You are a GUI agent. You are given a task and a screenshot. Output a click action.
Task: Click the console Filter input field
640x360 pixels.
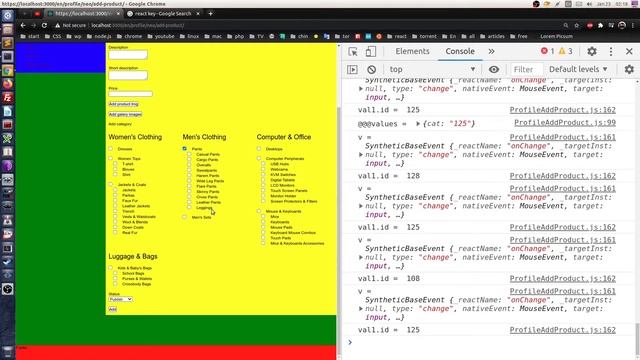point(526,69)
